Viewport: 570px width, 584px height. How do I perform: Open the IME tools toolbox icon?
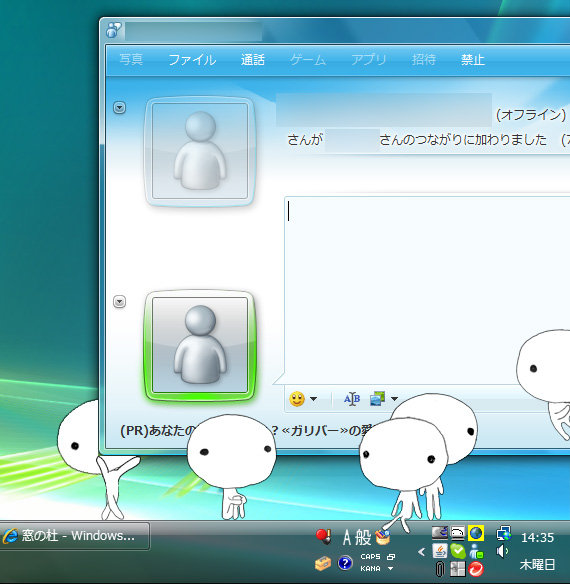click(323, 564)
